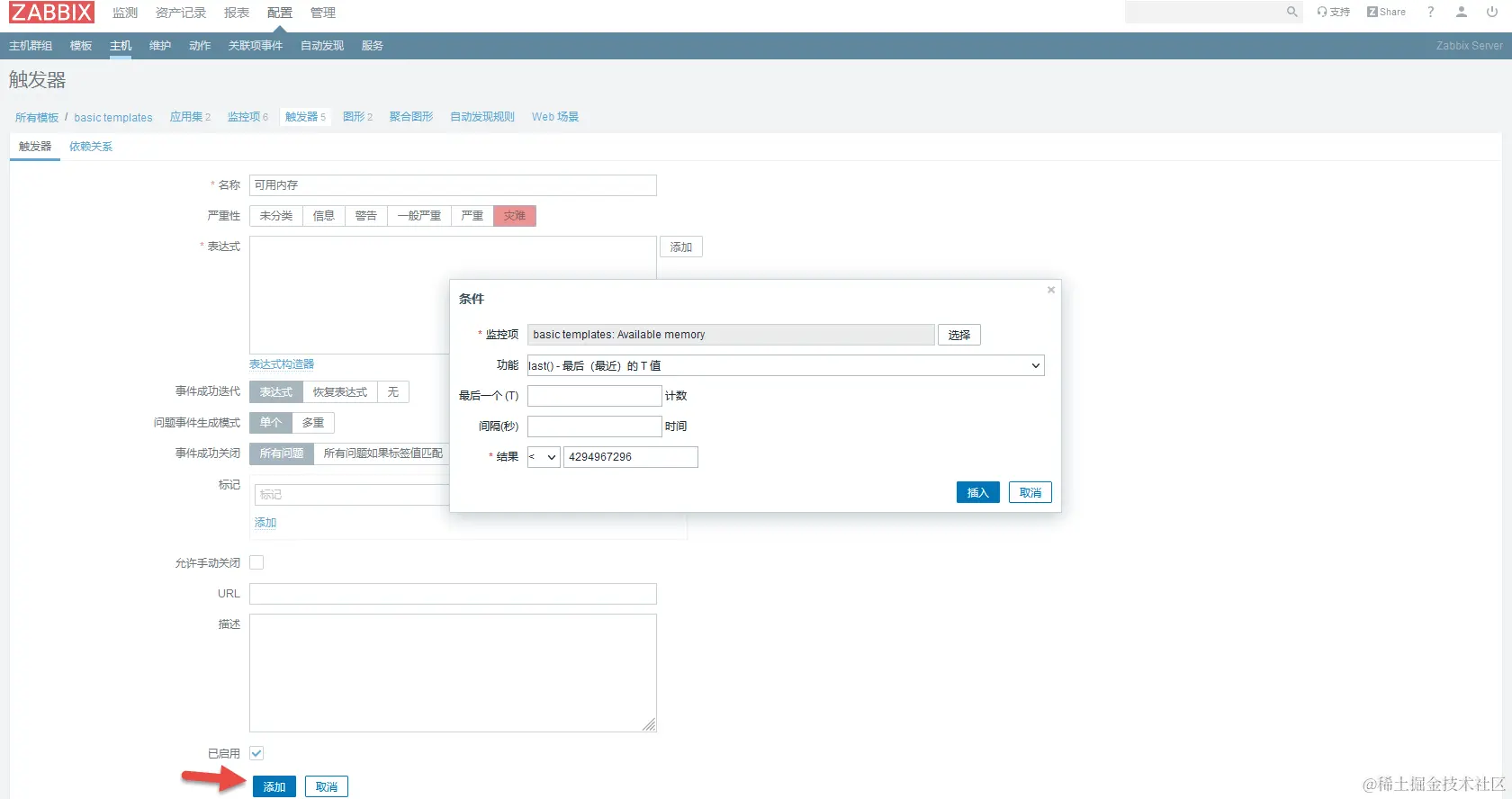Screen dimensions: 1512x799
Task: Switch to the 依赖关系 tab
Action: point(91,147)
